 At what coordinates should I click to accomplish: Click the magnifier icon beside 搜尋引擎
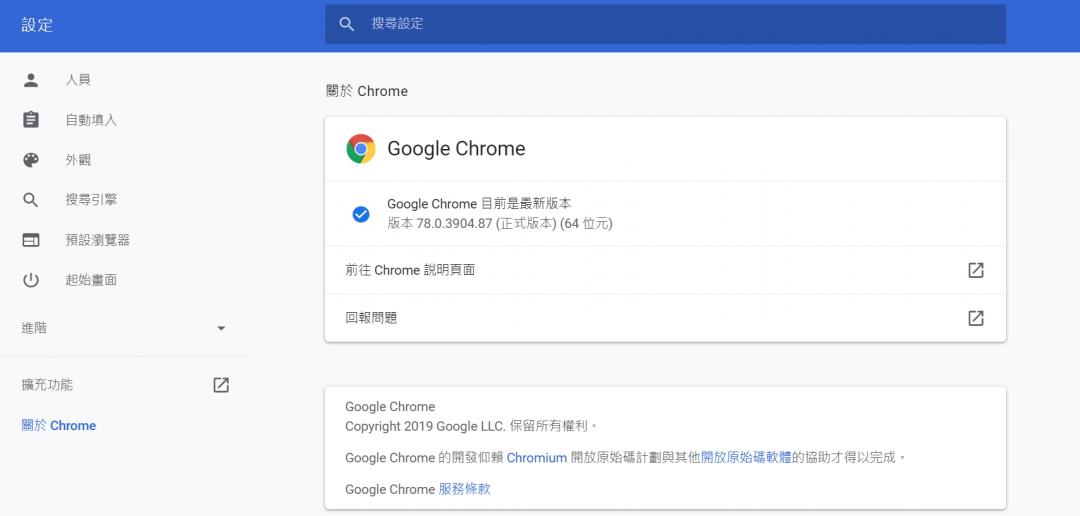pos(31,200)
